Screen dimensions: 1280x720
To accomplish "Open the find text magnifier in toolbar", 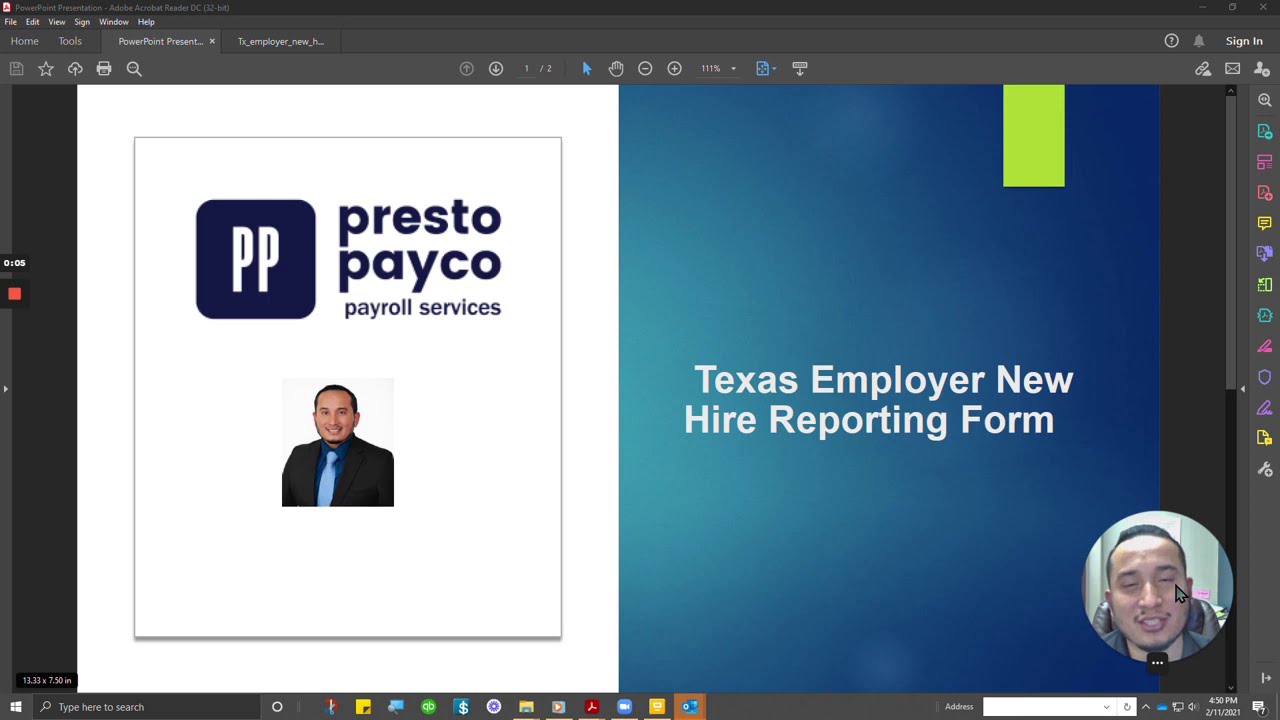I will click(134, 68).
